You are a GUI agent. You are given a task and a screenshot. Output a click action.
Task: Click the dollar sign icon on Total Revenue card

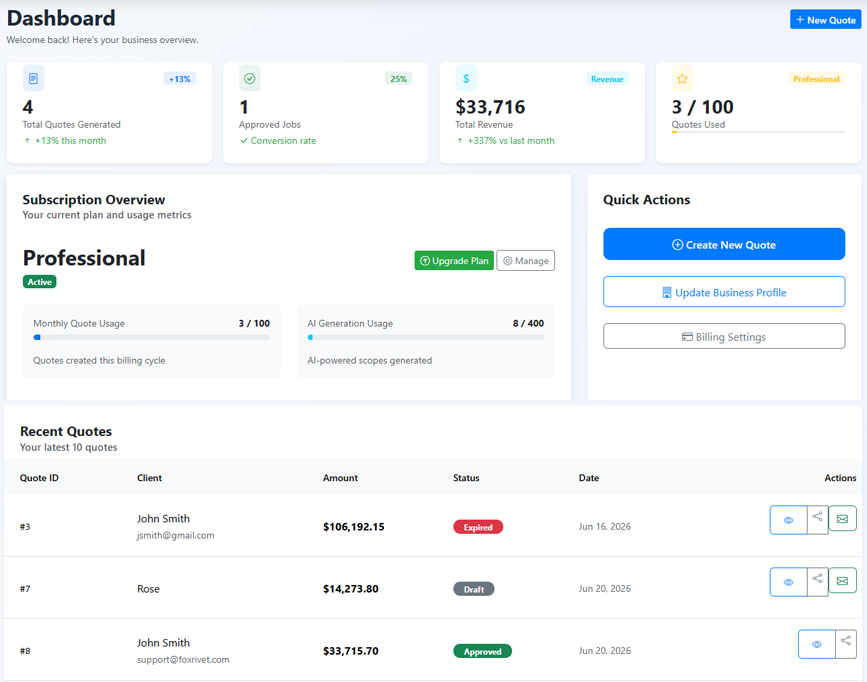pos(466,79)
